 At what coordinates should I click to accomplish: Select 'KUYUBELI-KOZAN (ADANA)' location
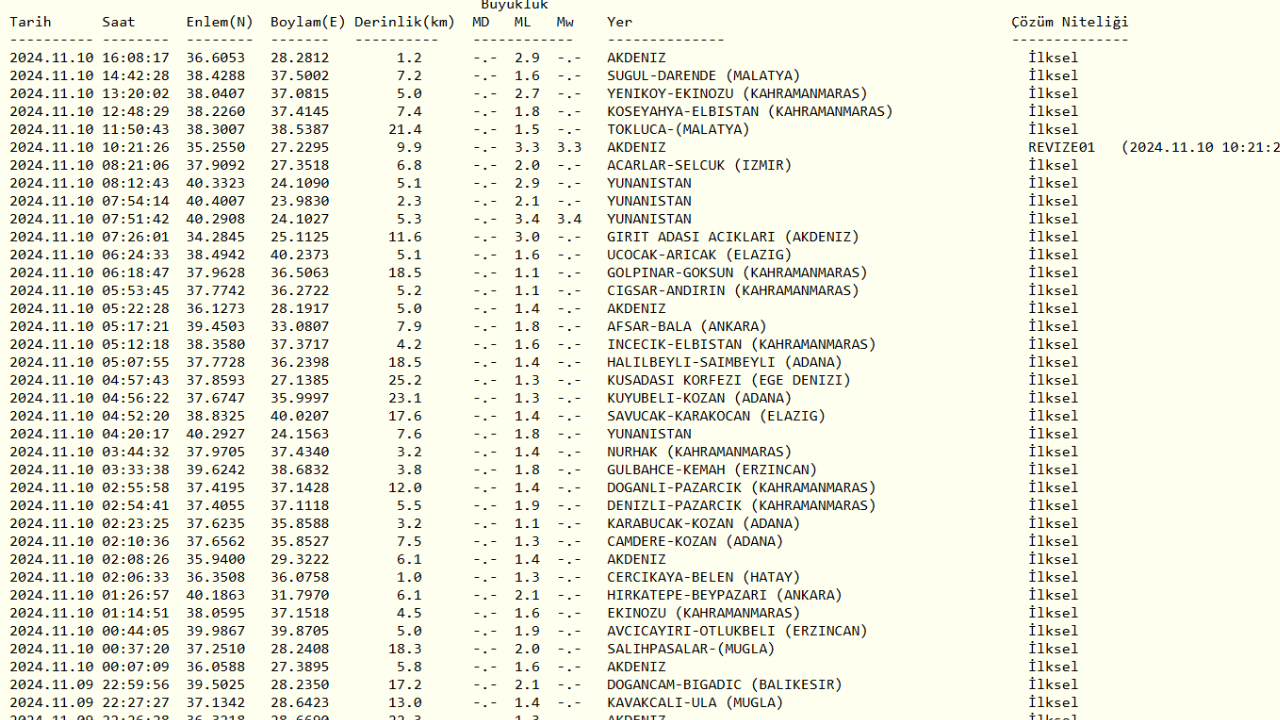tap(699, 399)
